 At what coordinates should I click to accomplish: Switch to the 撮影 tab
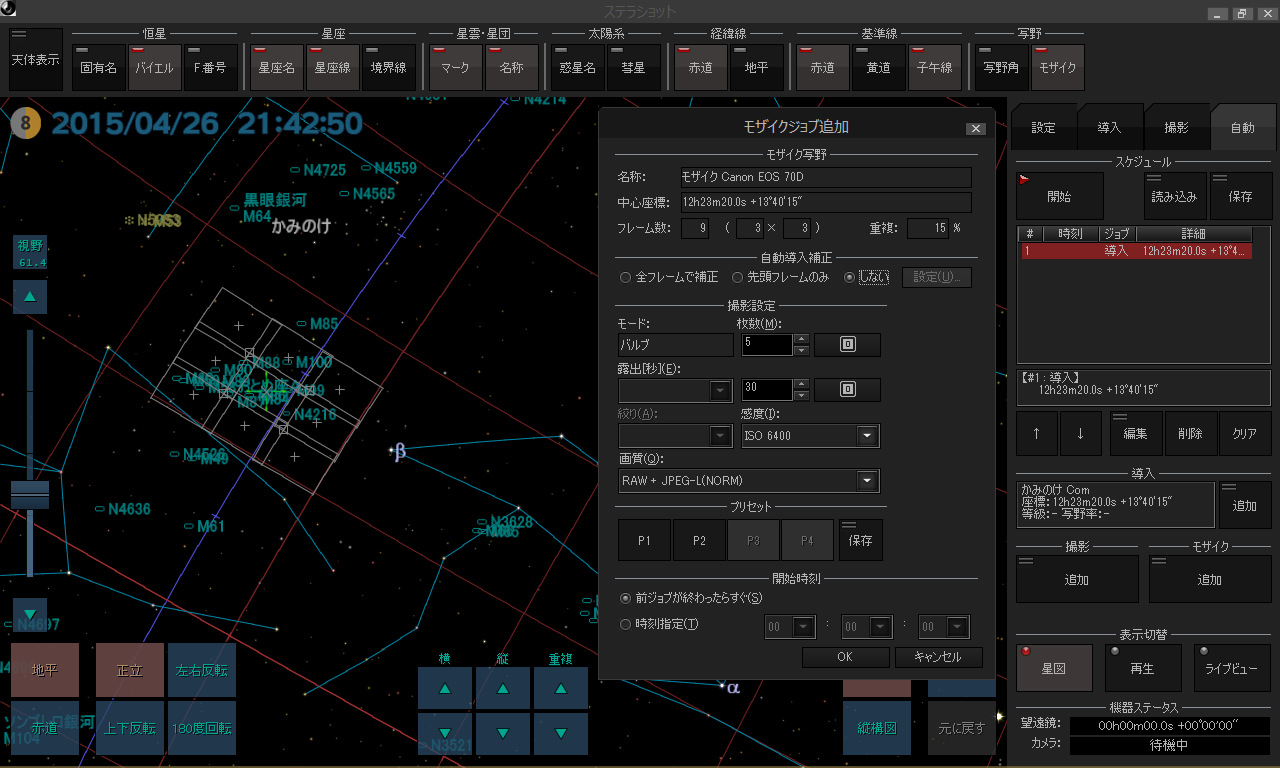pos(1176,128)
